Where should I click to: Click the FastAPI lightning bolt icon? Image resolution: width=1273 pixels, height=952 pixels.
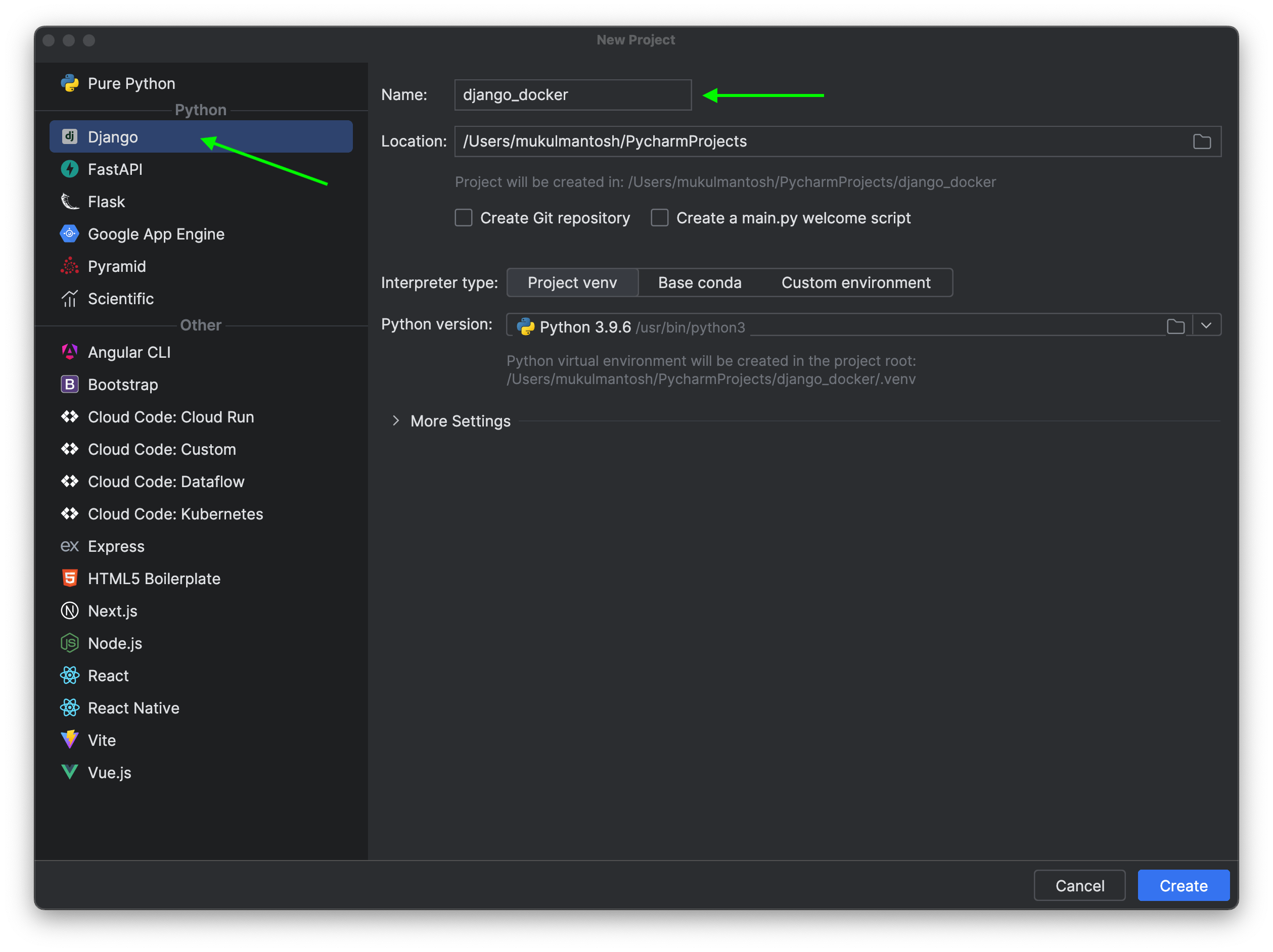point(70,169)
